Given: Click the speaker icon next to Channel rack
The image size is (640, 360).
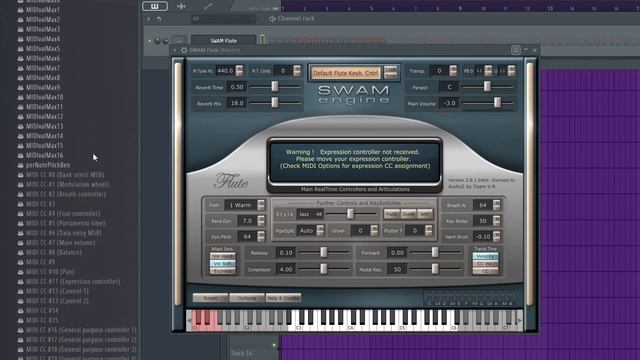Looking at the screenshot, I should pyautogui.click(x=272, y=19).
